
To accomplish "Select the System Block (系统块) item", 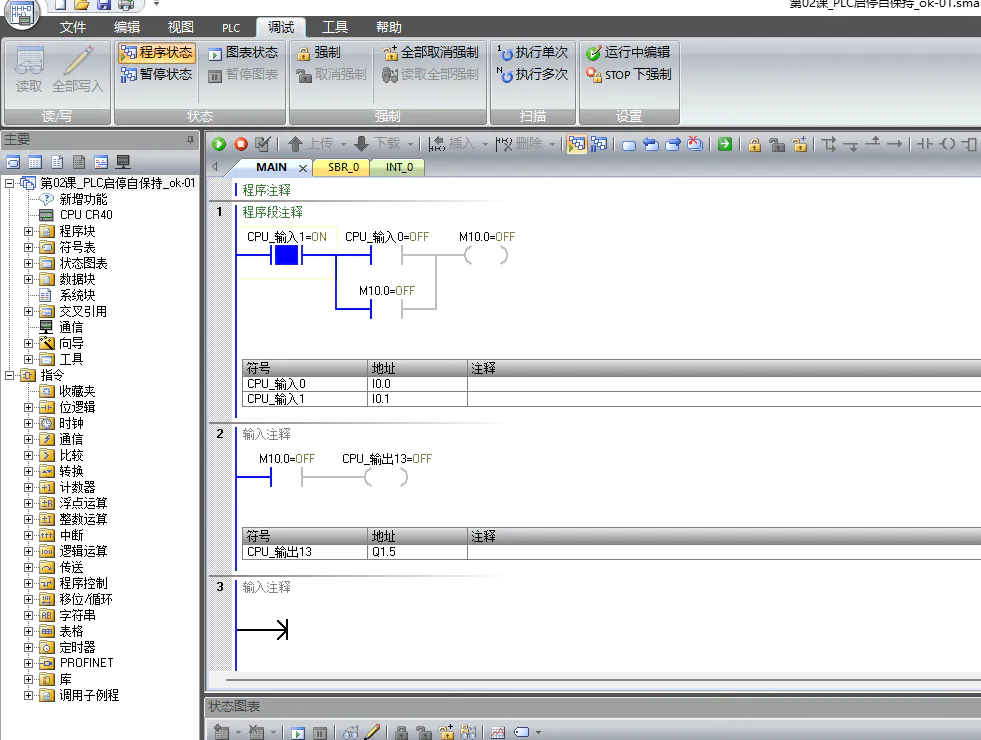I will [77, 295].
